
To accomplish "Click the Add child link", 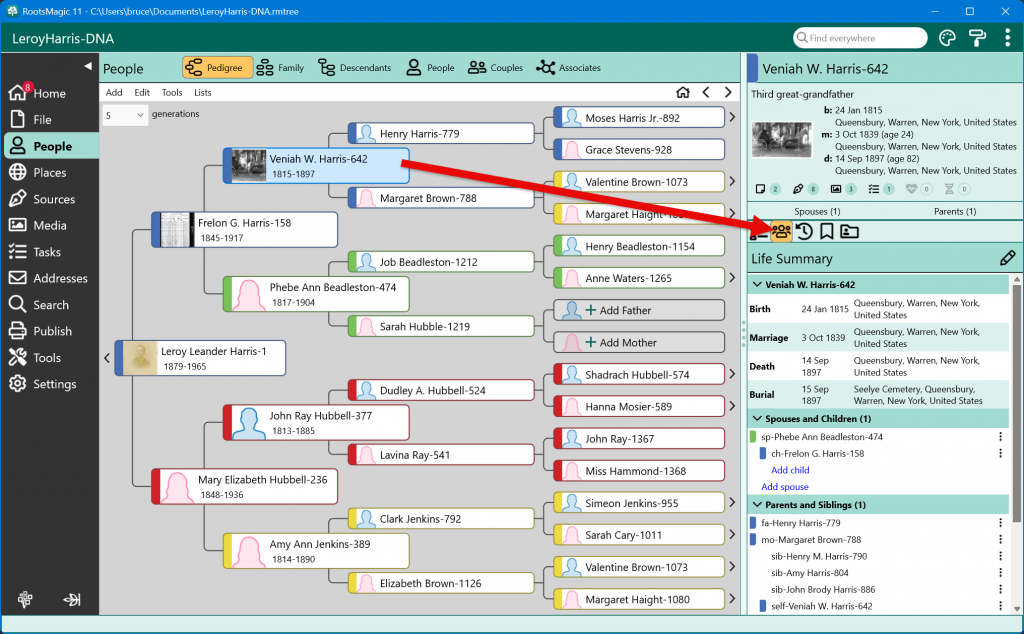I will 790,470.
